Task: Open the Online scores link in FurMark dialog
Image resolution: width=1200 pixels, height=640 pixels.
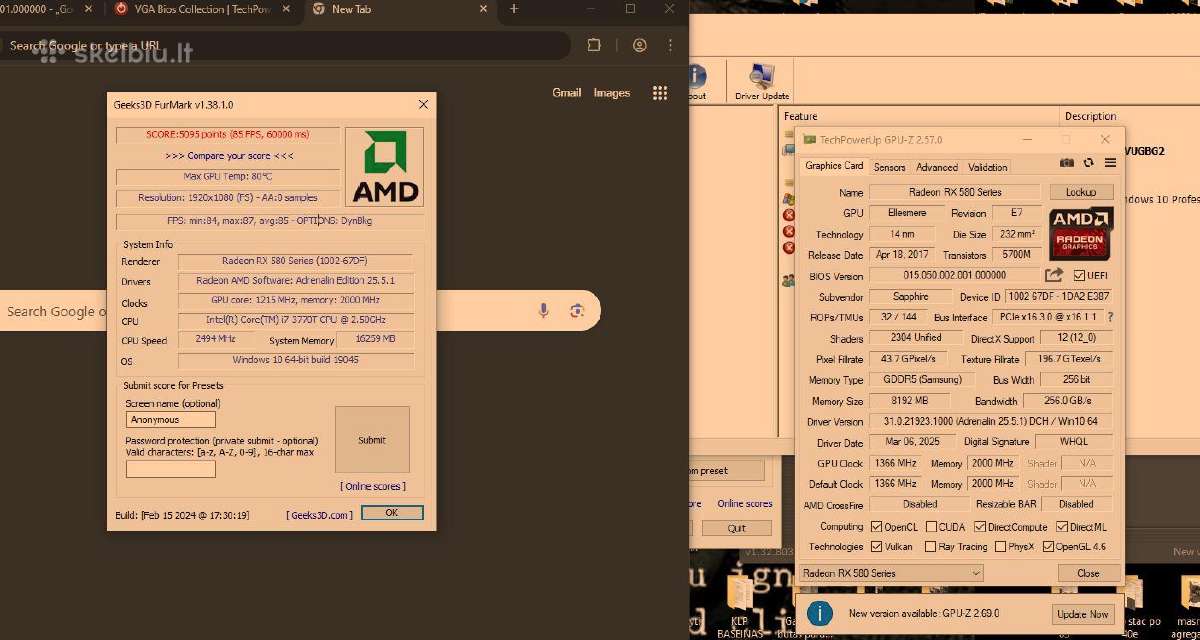Action: [373, 486]
